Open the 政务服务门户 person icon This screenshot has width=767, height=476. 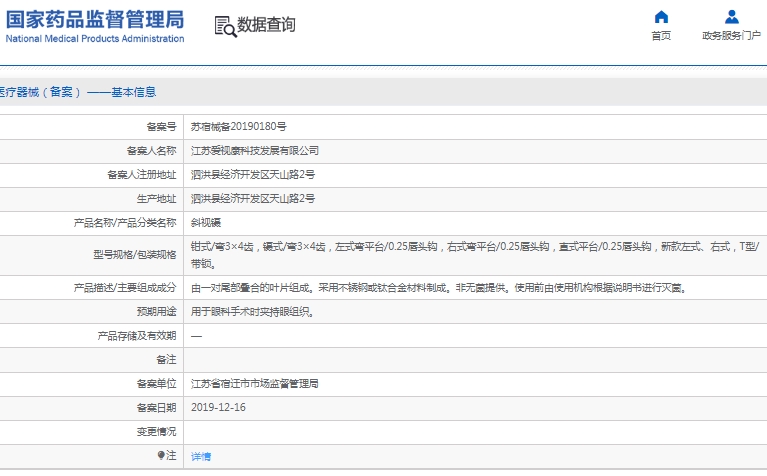731,17
